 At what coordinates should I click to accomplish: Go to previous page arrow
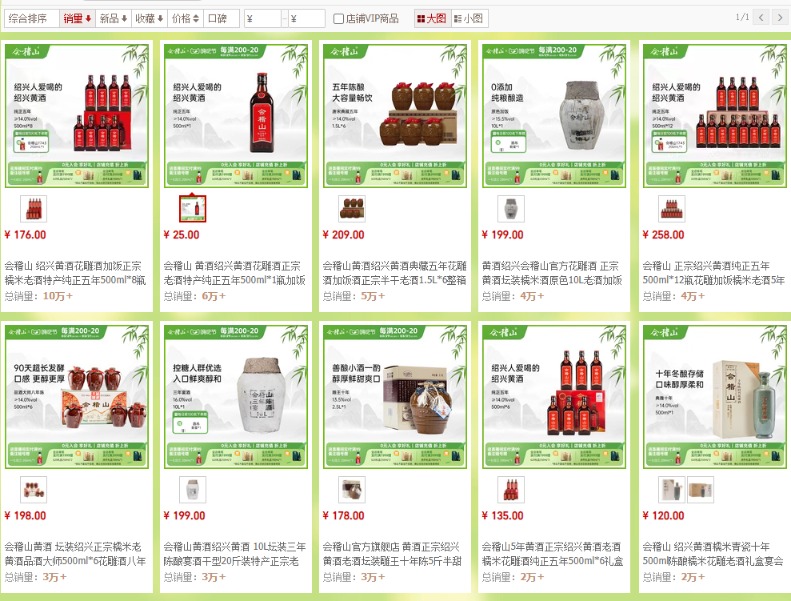pos(761,18)
